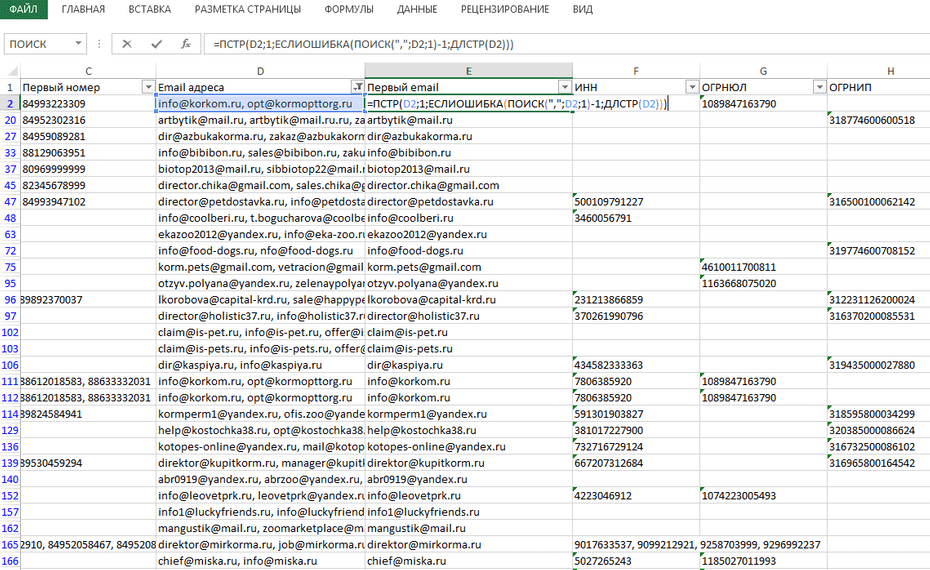
Task: Select column F header
Action: click(x=636, y=71)
